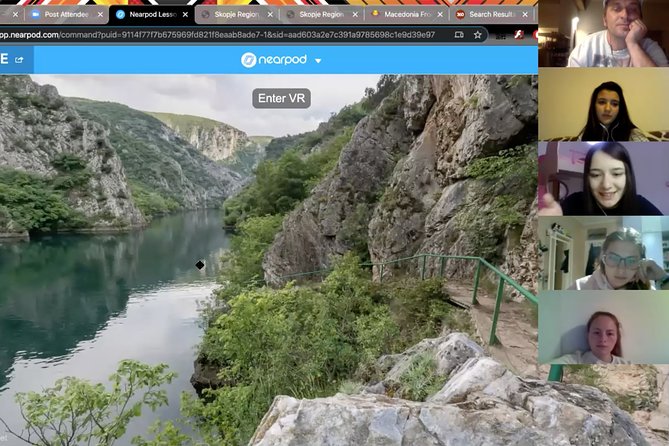This screenshot has width=669, height=446.
Task: Click the cast/device icon in the address bar
Action: pyautogui.click(x=456, y=34)
